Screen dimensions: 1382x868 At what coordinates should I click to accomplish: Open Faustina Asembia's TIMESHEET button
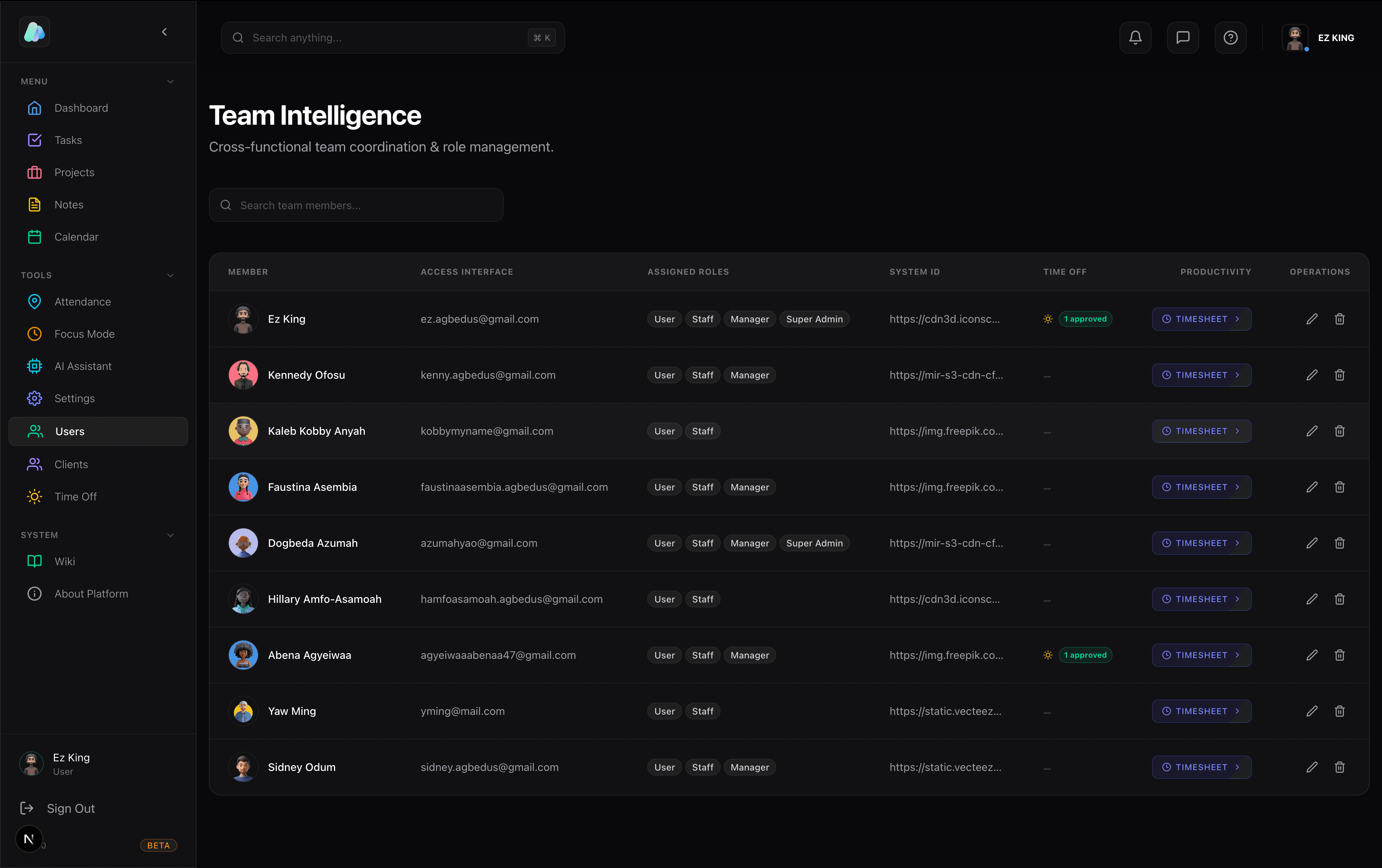click(x=1201, y=487)
